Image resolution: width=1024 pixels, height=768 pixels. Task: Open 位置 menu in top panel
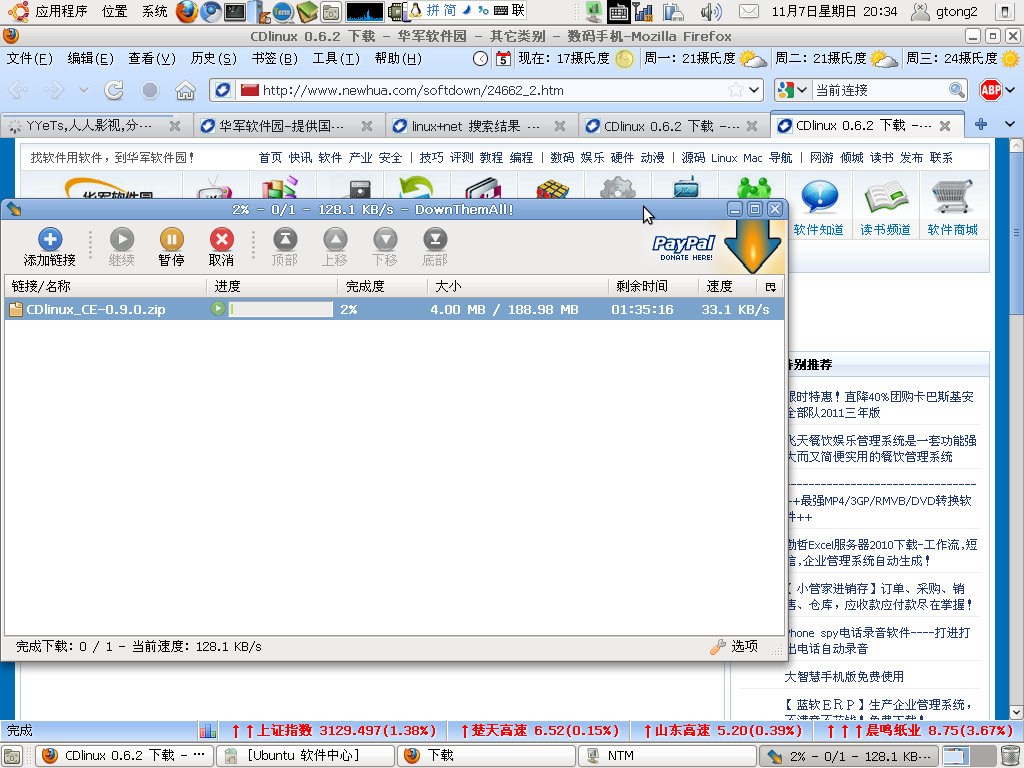pyautogui.click(x=115, y=11)
